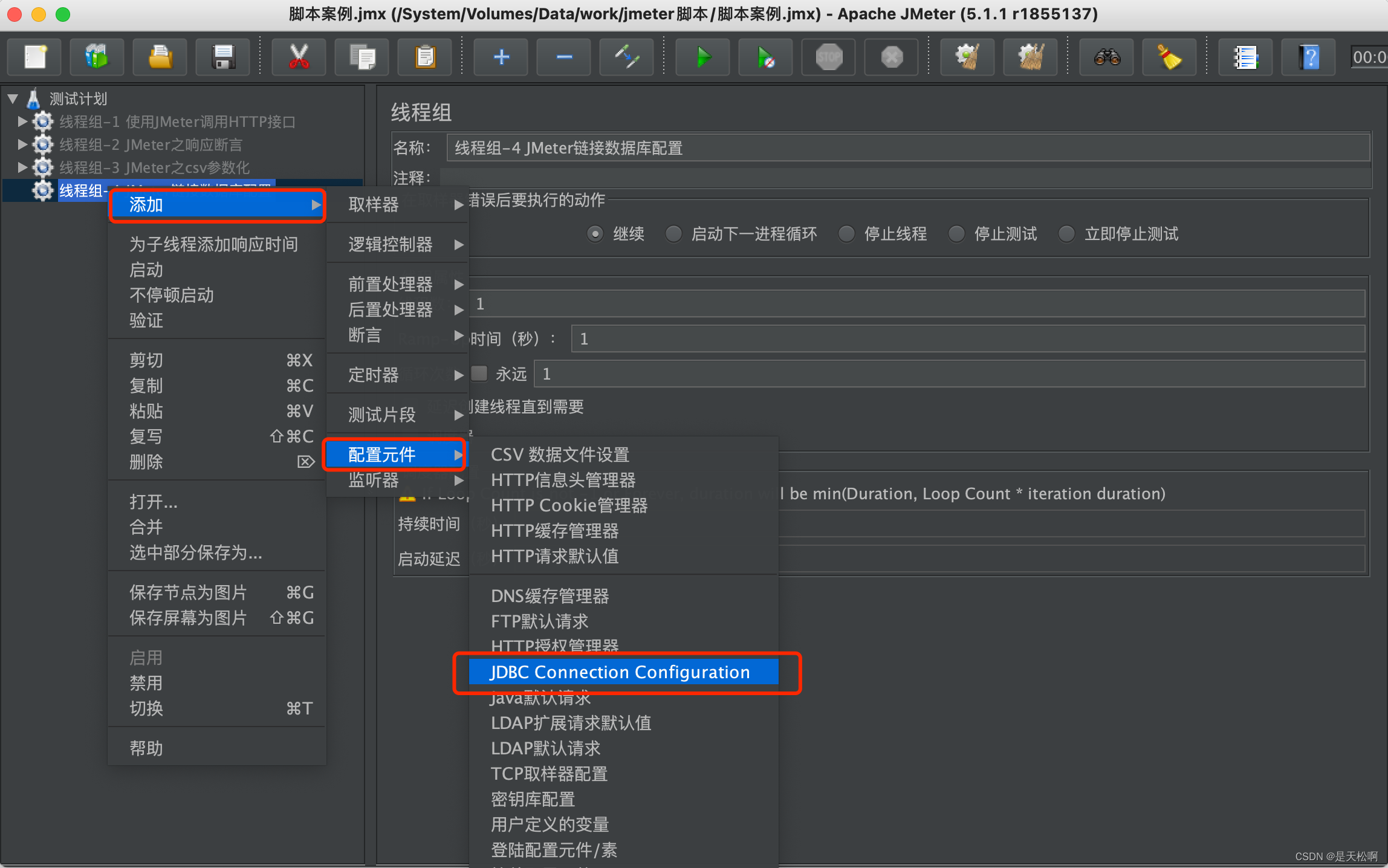Click the Open file folder icon
1388x868 pixels.
pyautogui.click(x=160, y=57)
